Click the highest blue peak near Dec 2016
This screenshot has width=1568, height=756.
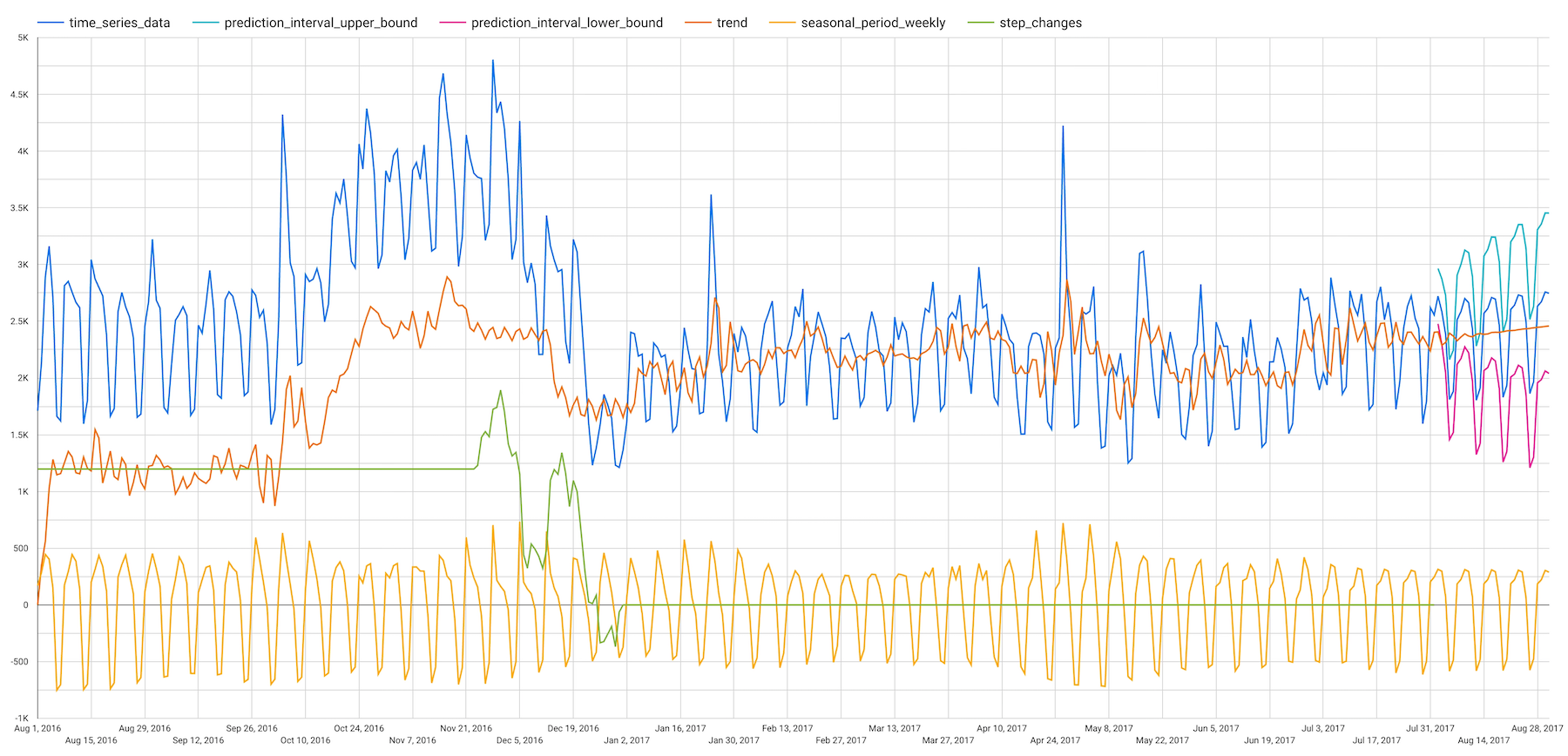pyautogui.click(x=493, y=61)
